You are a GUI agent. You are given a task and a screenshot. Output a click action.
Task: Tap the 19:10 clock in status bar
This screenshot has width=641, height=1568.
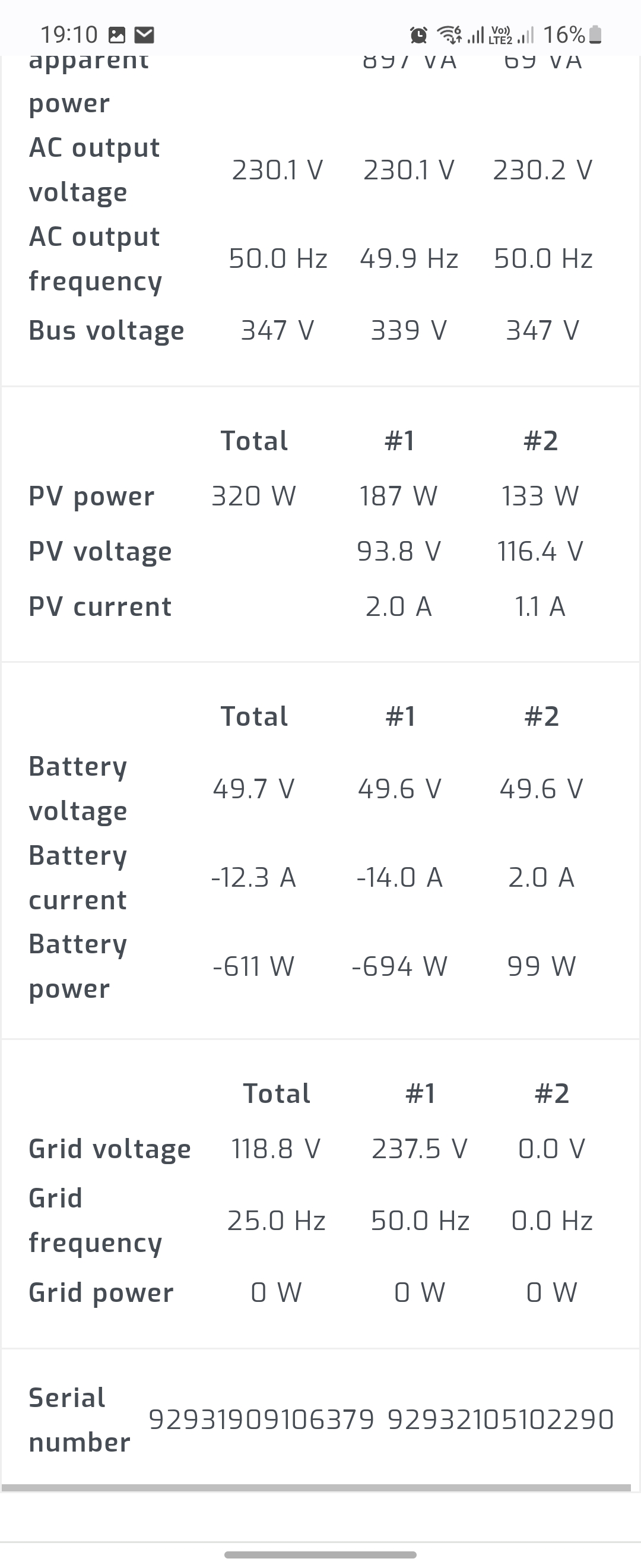69,35
